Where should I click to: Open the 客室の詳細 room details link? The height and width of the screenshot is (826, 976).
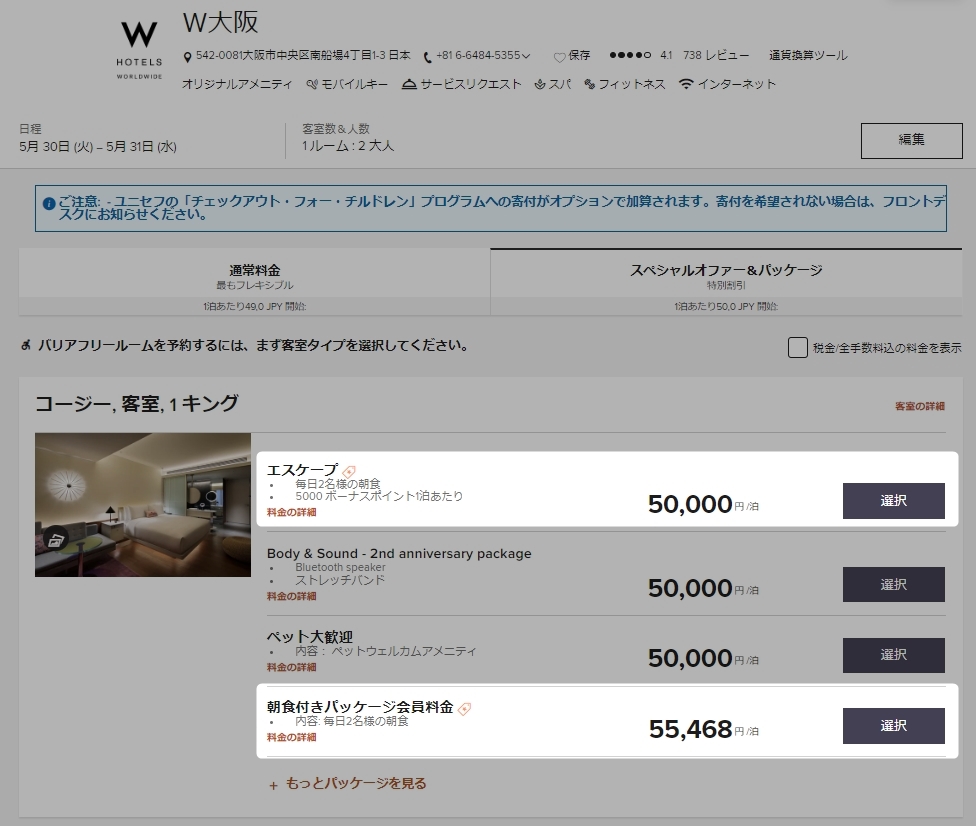click(x=919, y=406)
